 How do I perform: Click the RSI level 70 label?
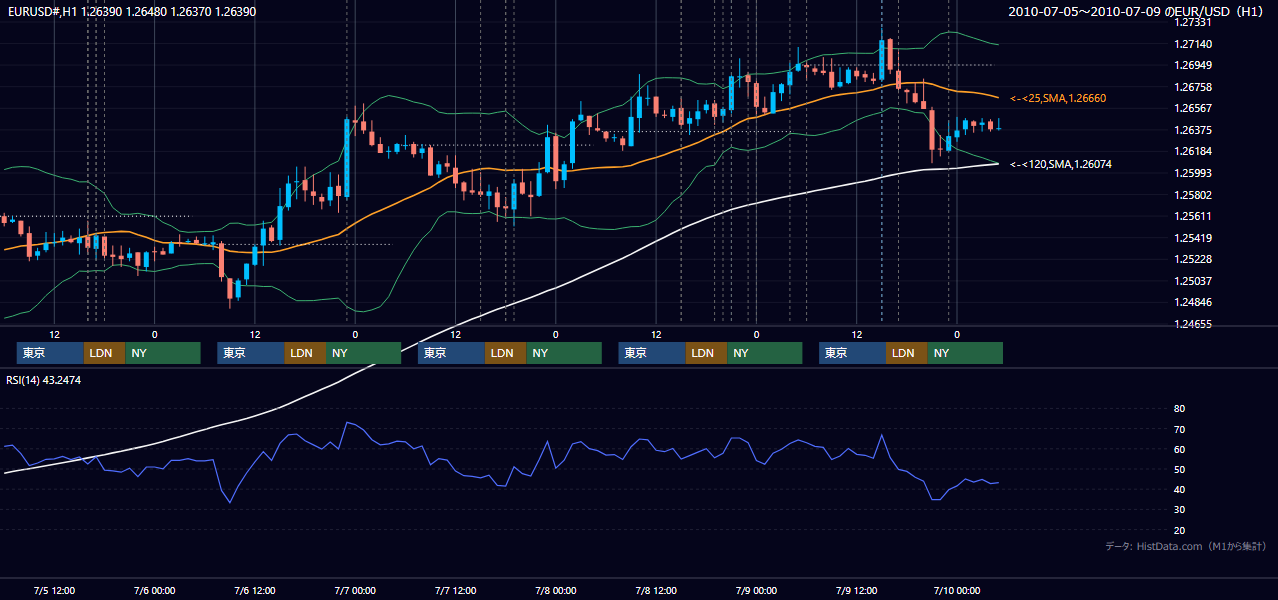tap(1179, 429)
